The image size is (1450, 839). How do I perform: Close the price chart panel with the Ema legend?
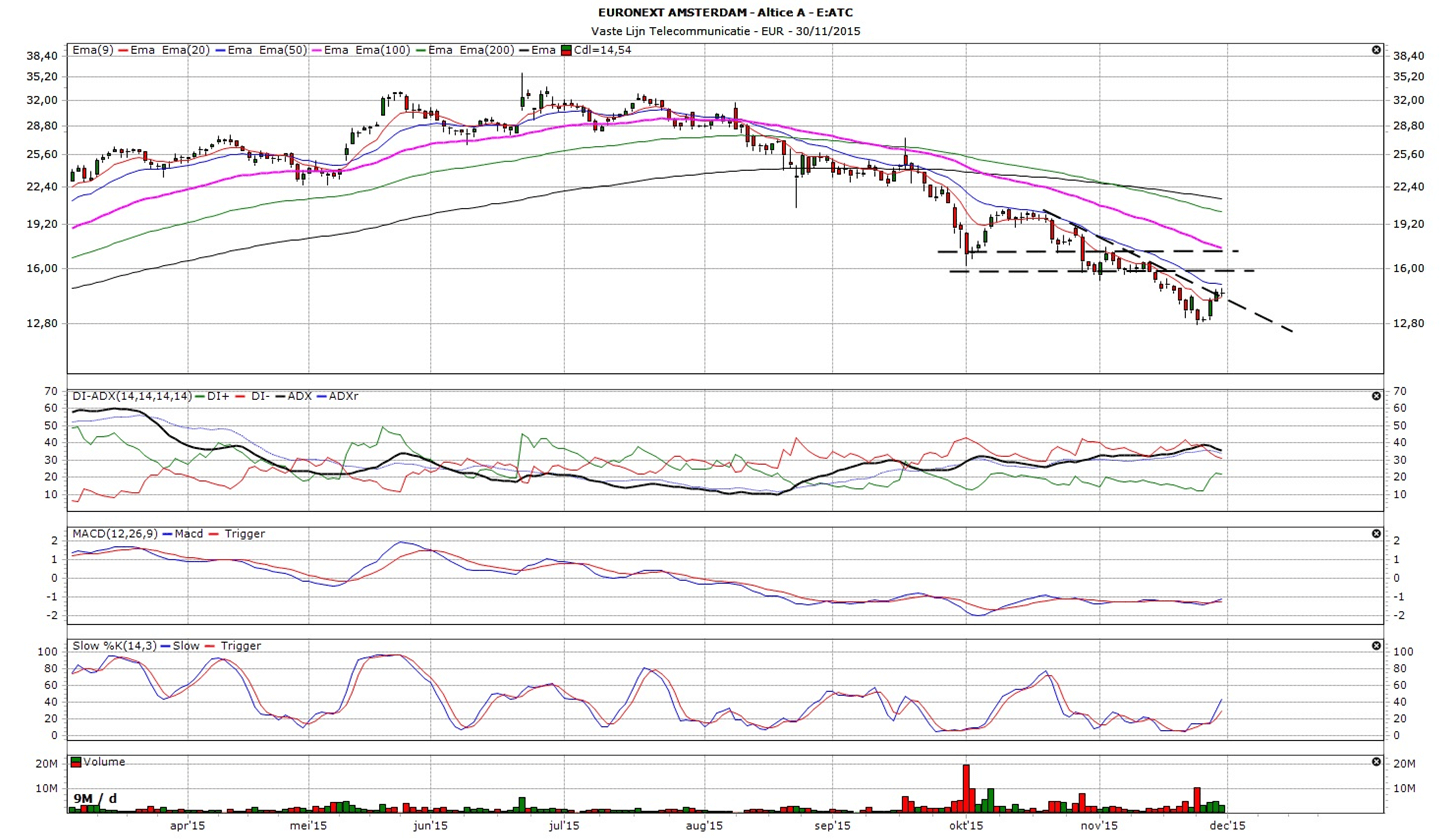pos(1376,50)
